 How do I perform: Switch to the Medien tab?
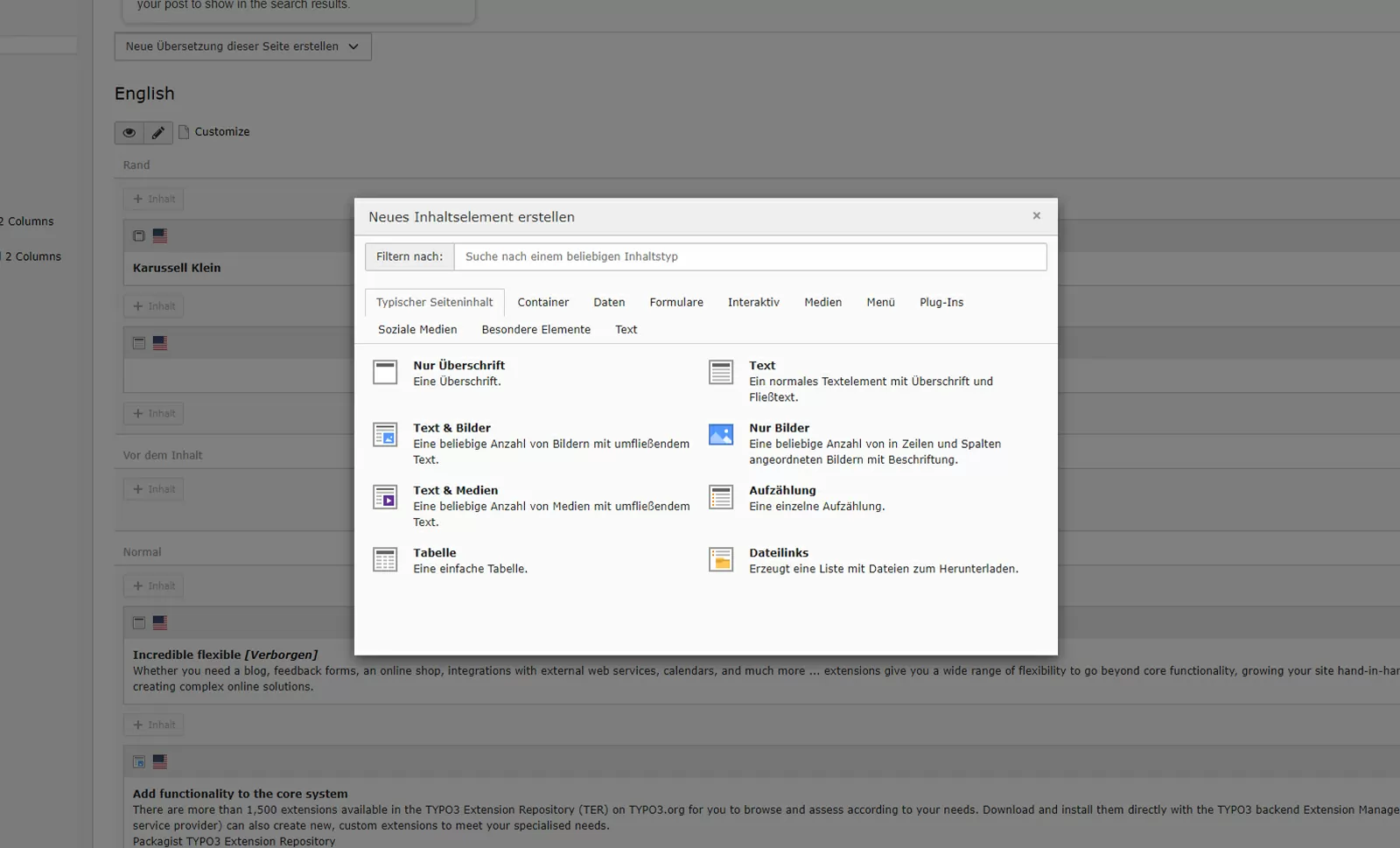(822, 302)
